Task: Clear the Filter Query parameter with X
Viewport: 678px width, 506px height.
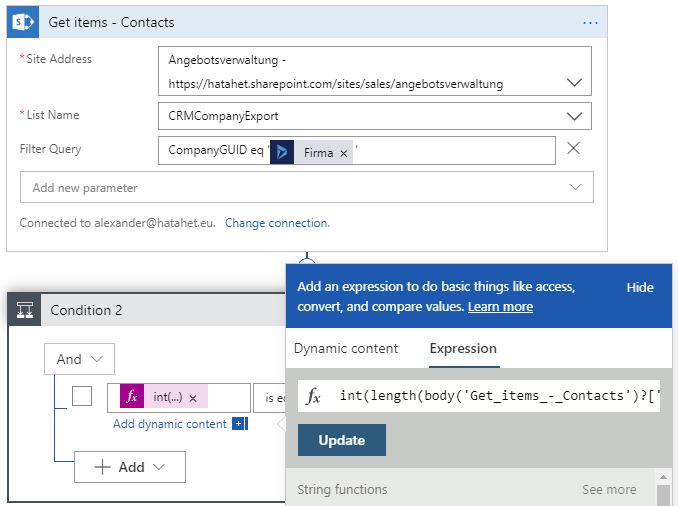Action: point(573,148)
